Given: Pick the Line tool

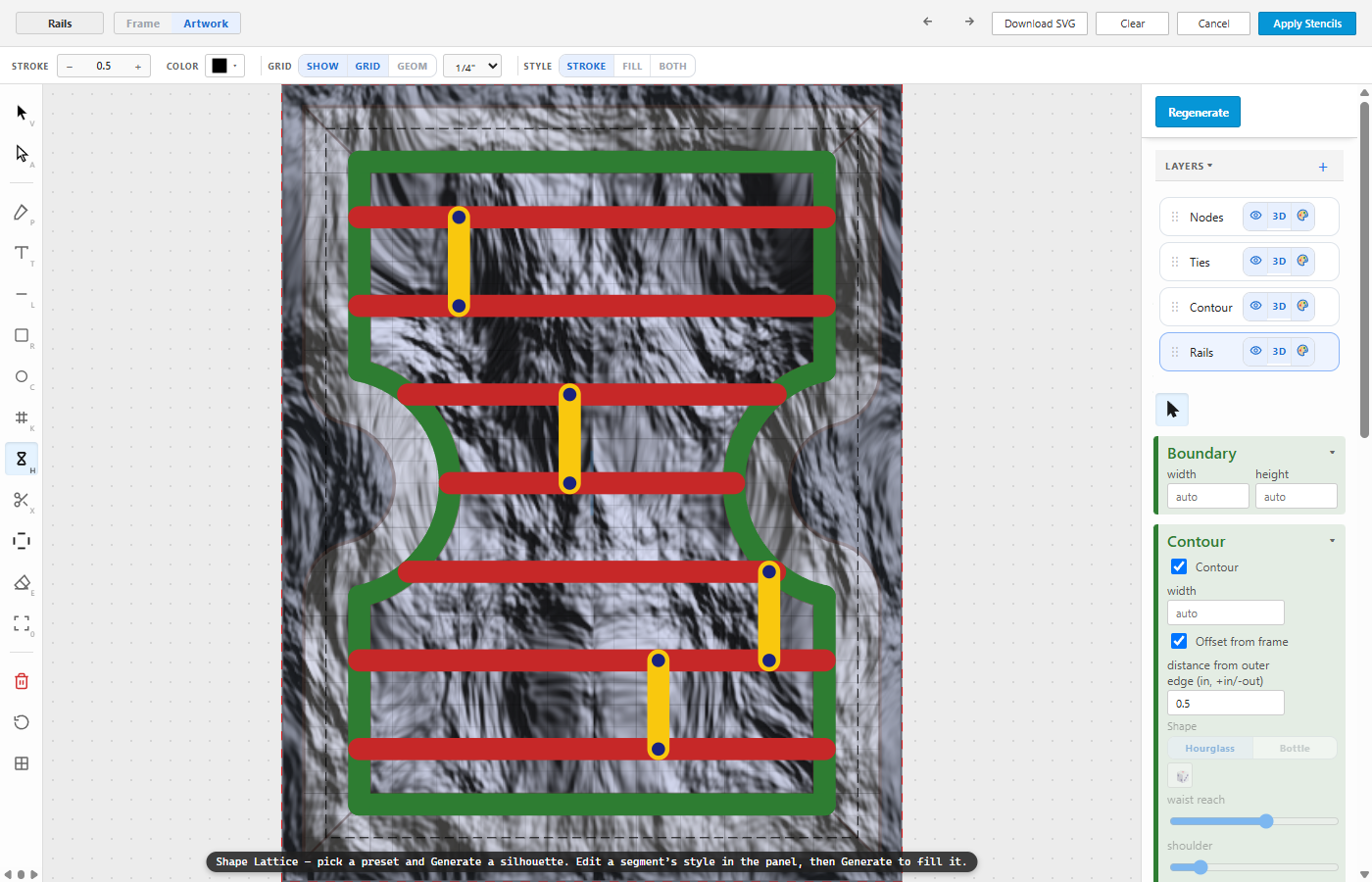Looking at the screenshot, I should tap(22, 294).
